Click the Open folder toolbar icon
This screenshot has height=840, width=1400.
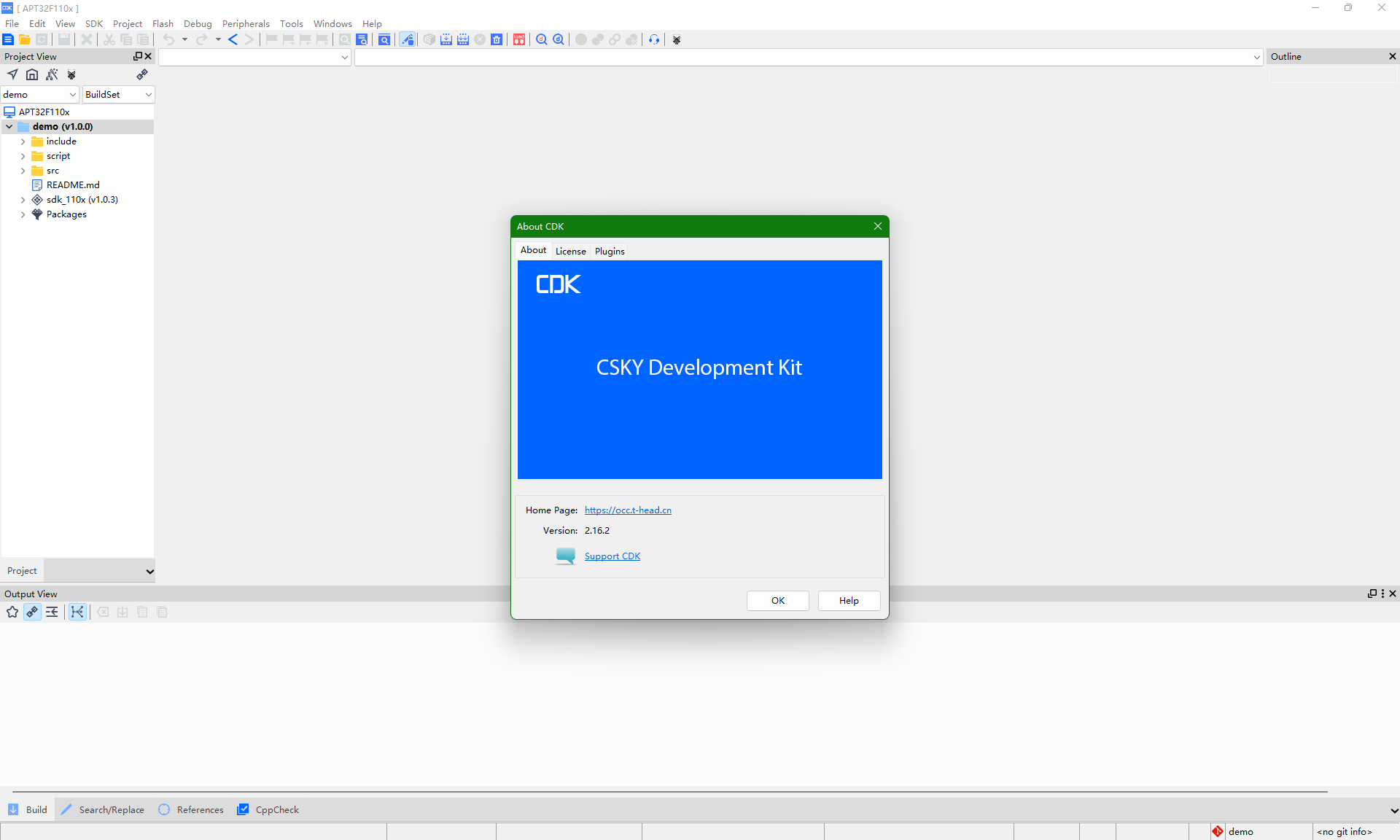coord(25,39)
